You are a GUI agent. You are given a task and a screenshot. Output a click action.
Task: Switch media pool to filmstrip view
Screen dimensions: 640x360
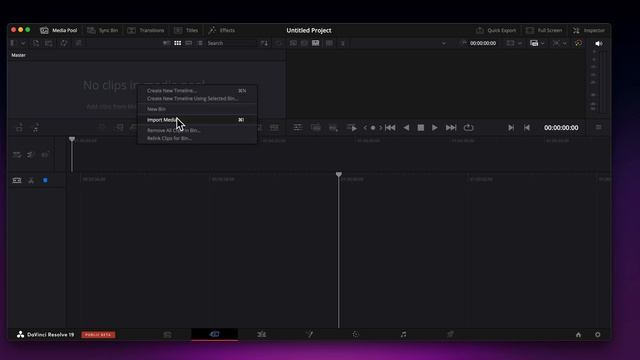point(189,43)
